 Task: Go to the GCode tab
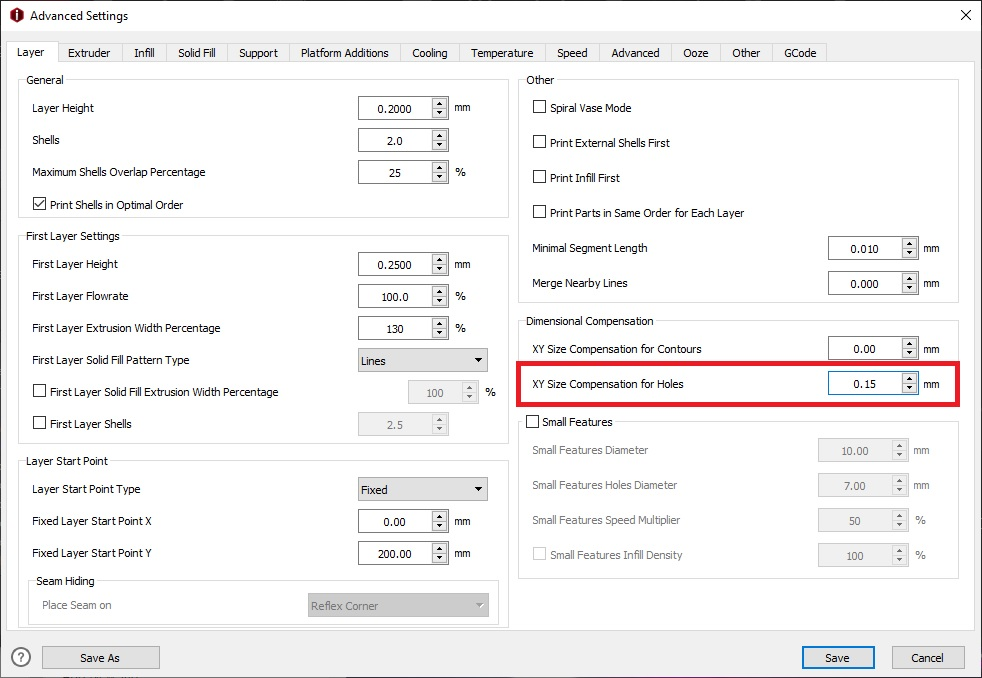pyautogui.click(x=799, y=53)
